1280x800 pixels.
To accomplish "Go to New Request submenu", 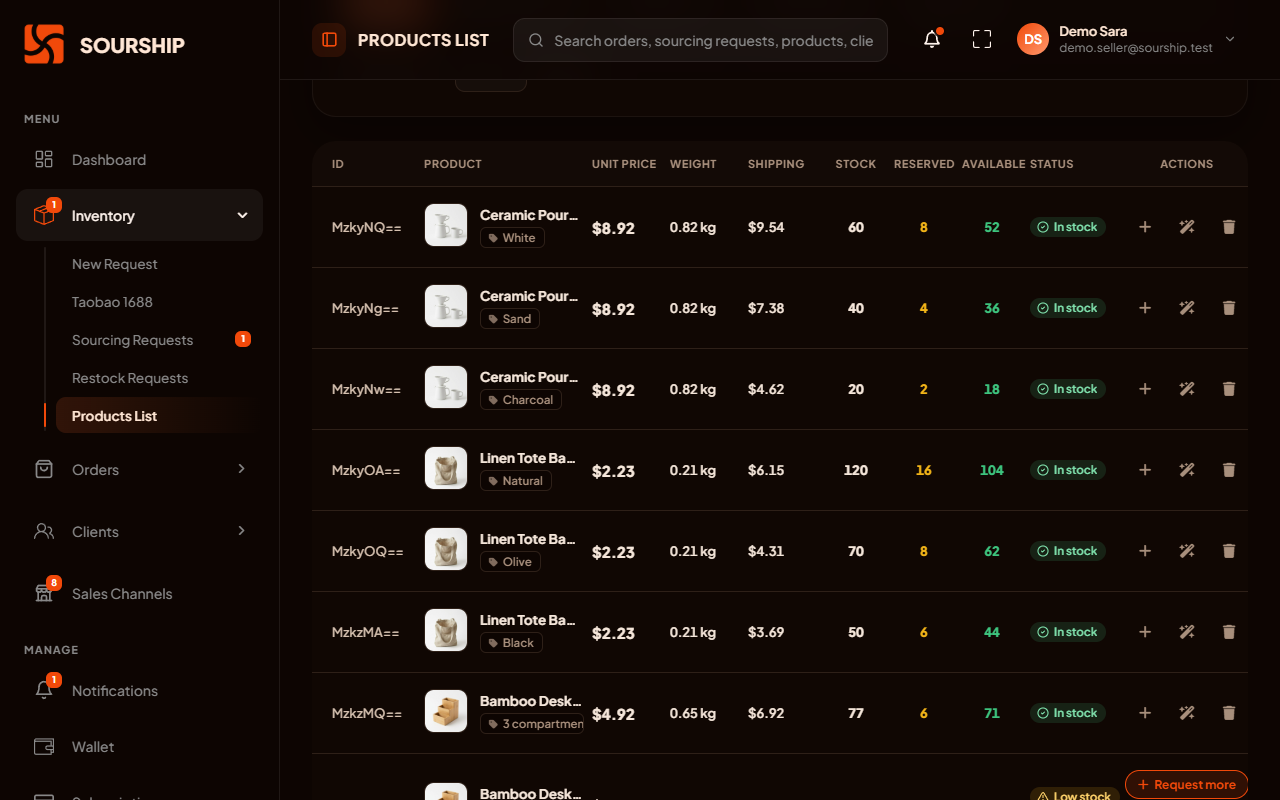I will pos(115,264).
